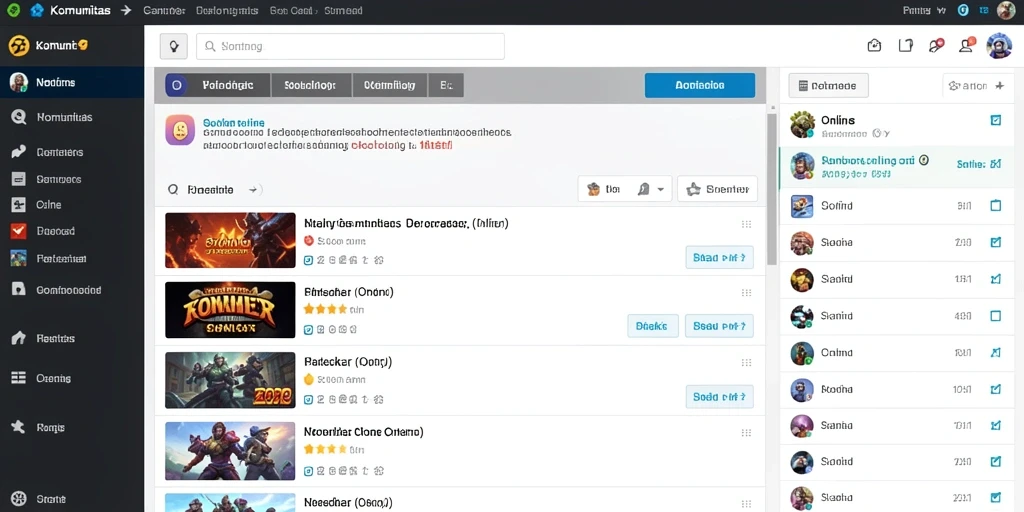
Task: Click the Soenter star button
Action: click(717, 189)
